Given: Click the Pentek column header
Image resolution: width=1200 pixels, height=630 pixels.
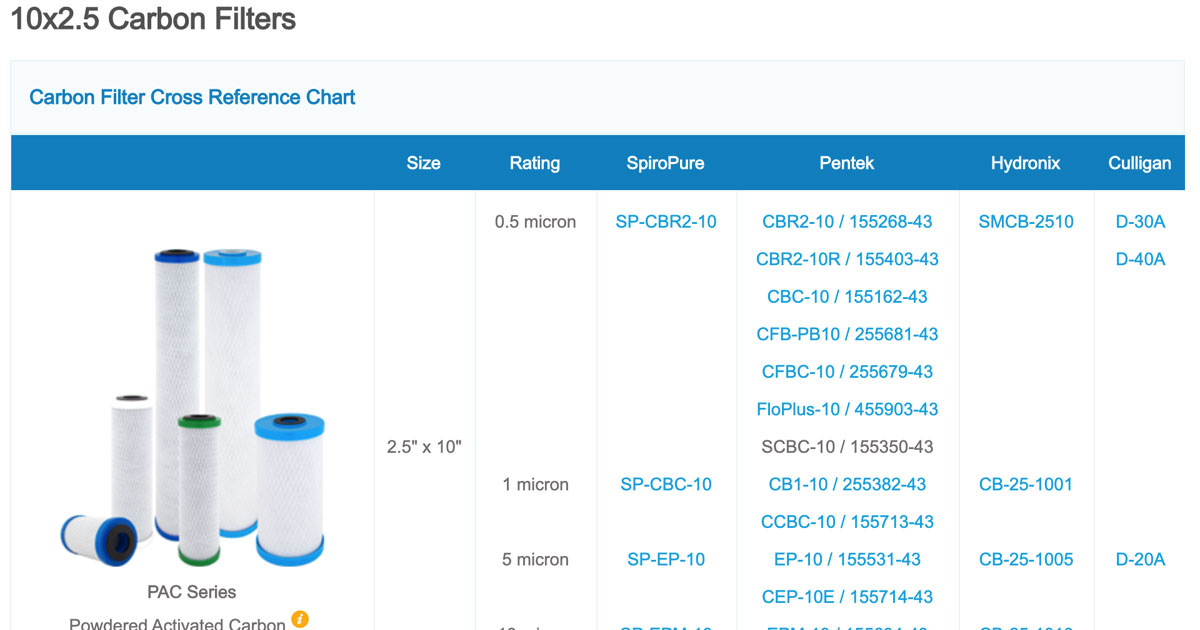Looking at the screenshot, I should click(x=847, y=163).
